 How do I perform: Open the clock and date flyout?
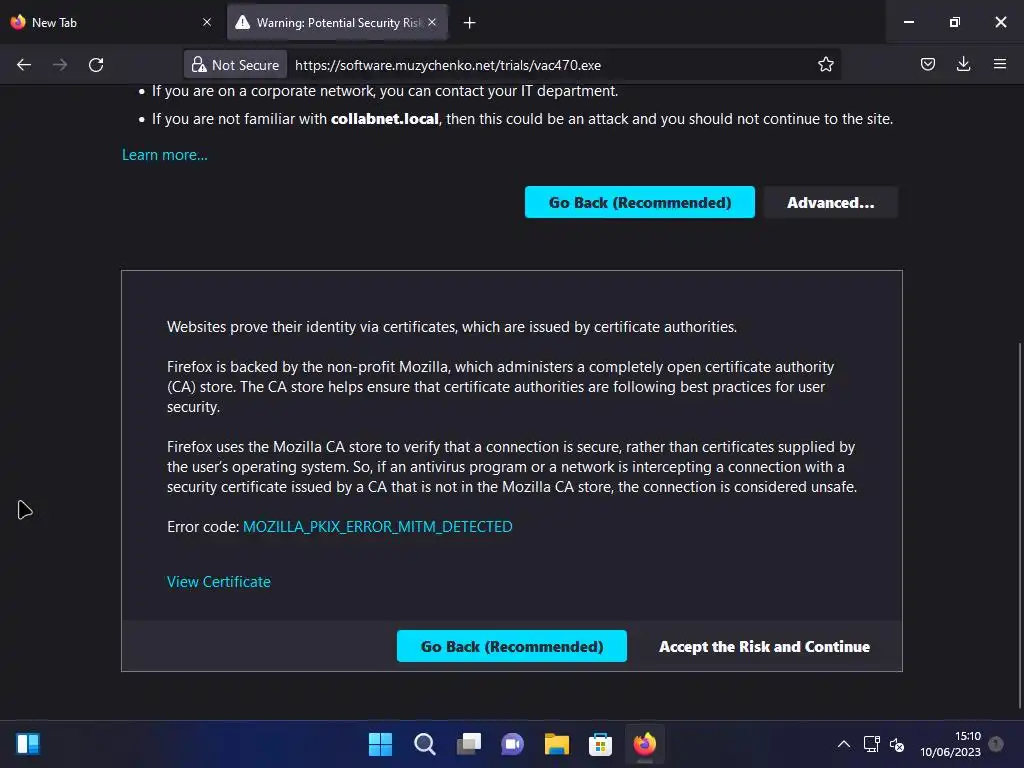click(950, 744)
